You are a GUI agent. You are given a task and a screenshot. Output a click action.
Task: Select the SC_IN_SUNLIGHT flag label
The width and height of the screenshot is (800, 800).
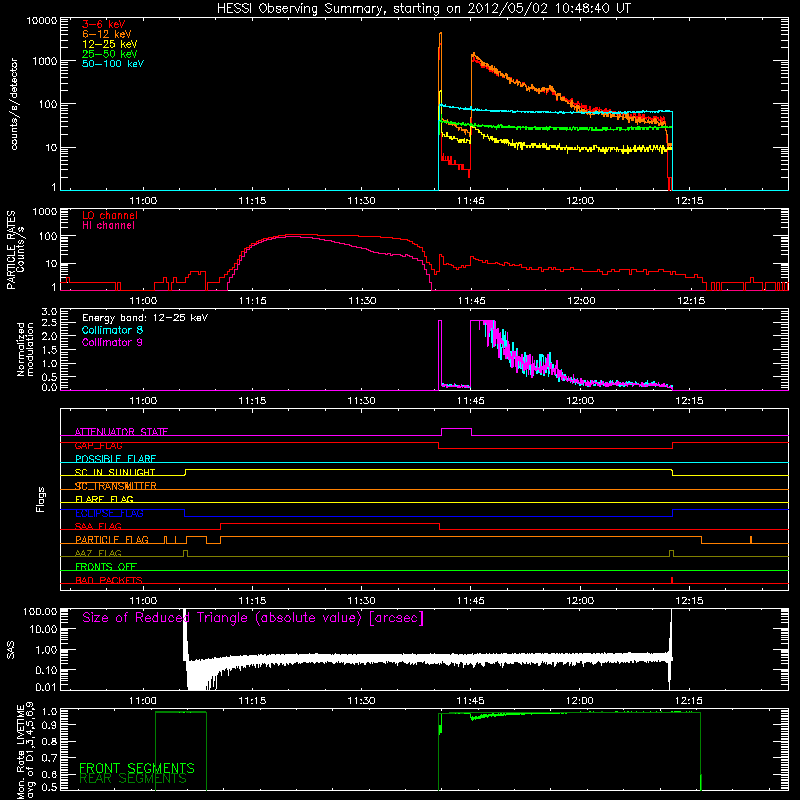(115, 472)
